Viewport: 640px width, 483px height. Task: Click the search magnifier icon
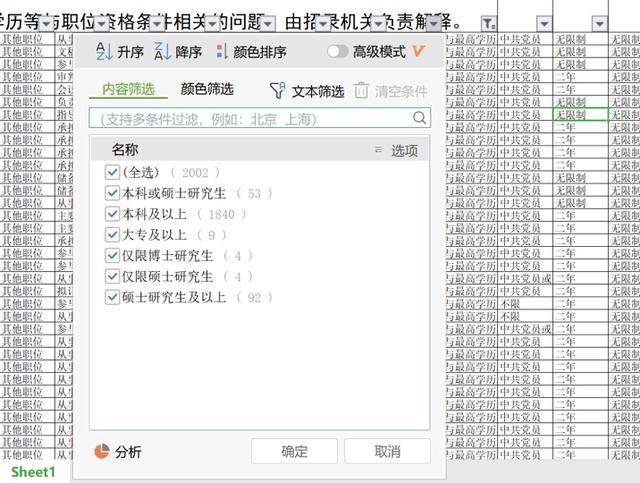click(419, 118)
